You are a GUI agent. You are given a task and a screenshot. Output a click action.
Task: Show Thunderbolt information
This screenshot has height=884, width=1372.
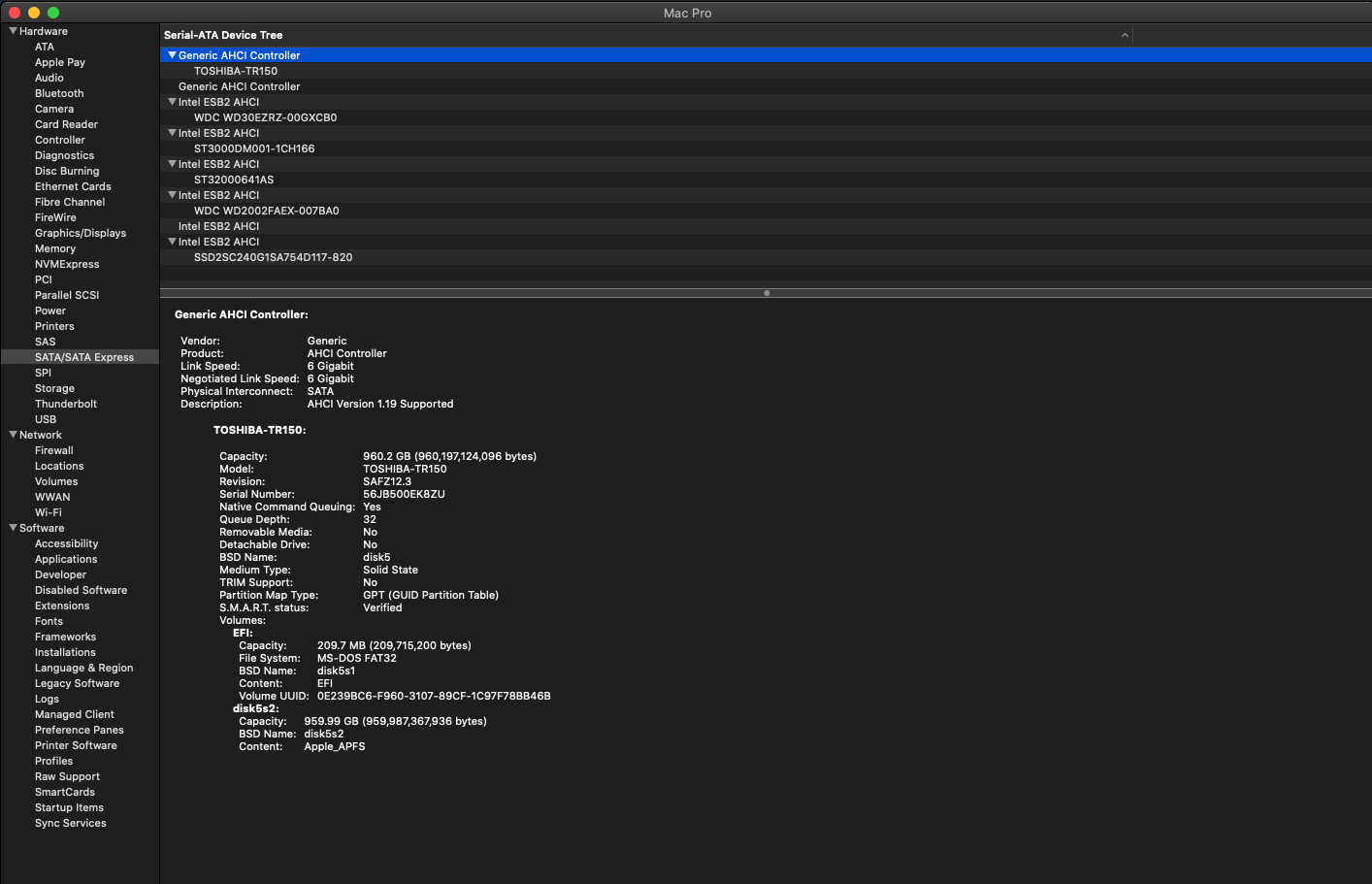point(66,404)
